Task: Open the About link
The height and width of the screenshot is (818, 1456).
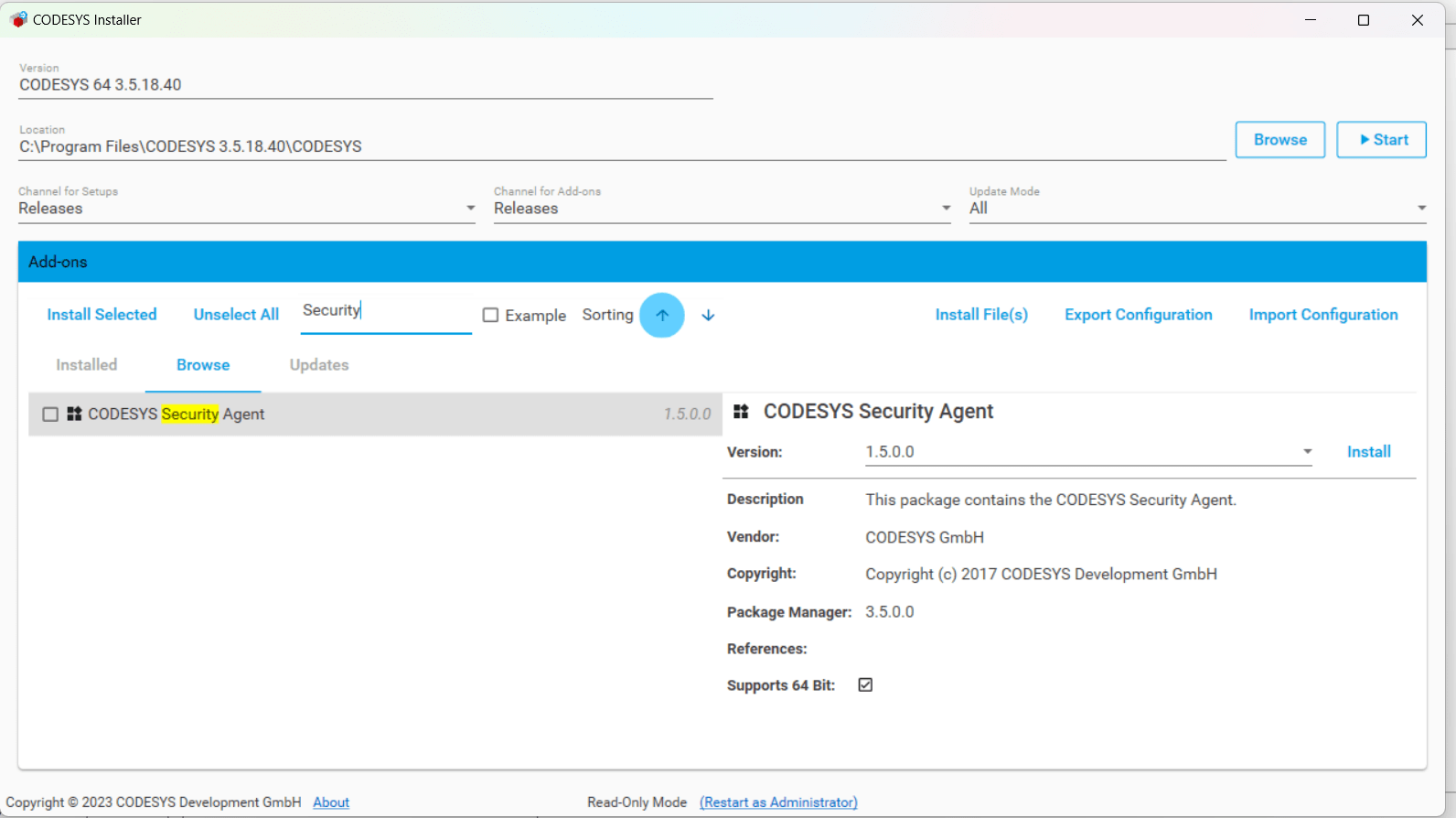Action: 331,802
